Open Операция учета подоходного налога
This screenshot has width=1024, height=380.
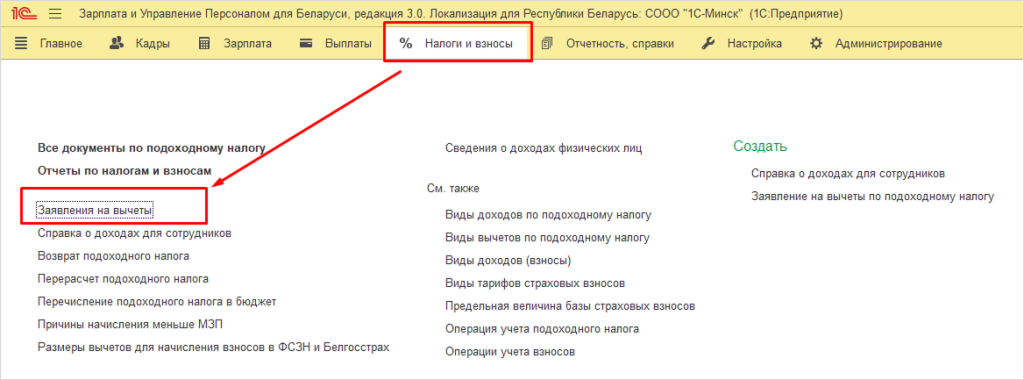pos(541,328)
